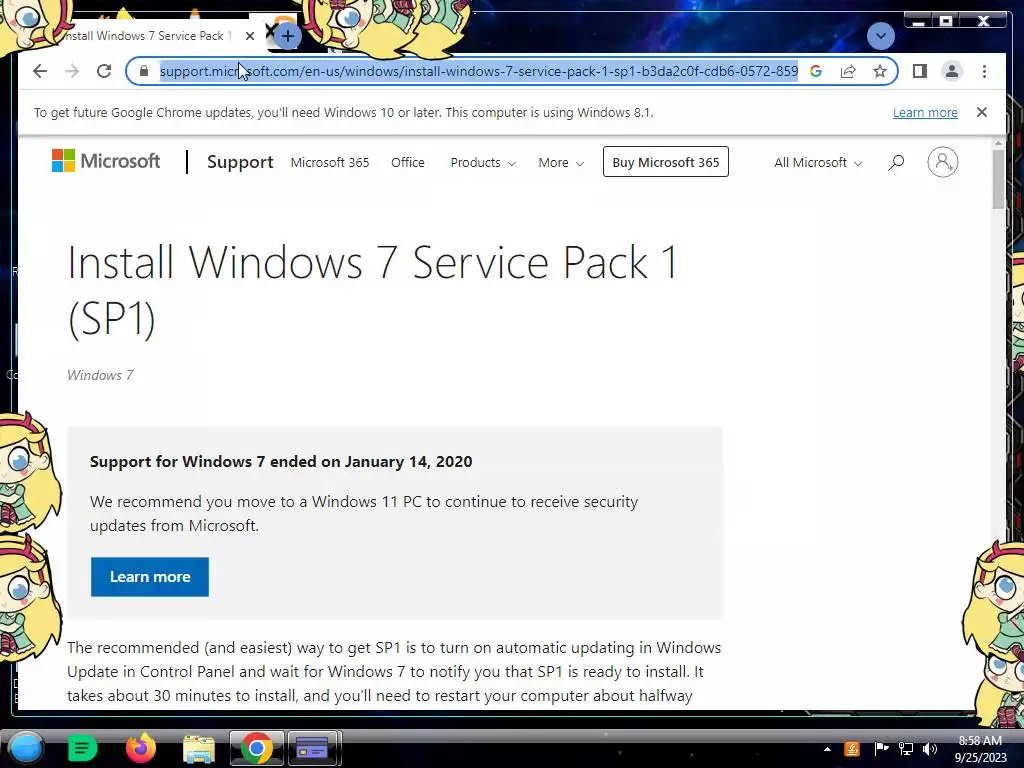Open the Chrome three-dot menu

[984, 71]
